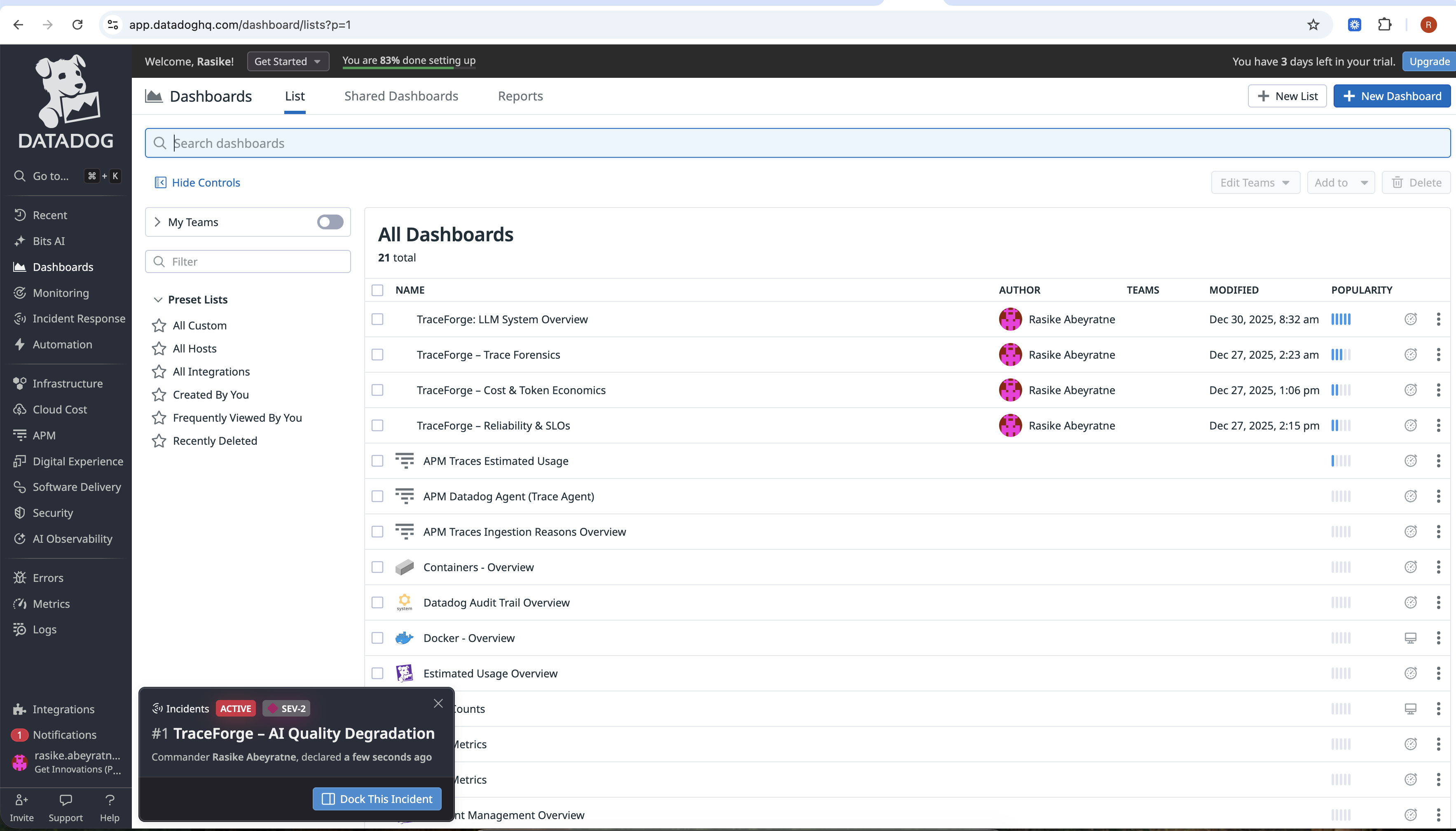Expand the My Teams chevron

pyautogui.click(x=158, y=222)
